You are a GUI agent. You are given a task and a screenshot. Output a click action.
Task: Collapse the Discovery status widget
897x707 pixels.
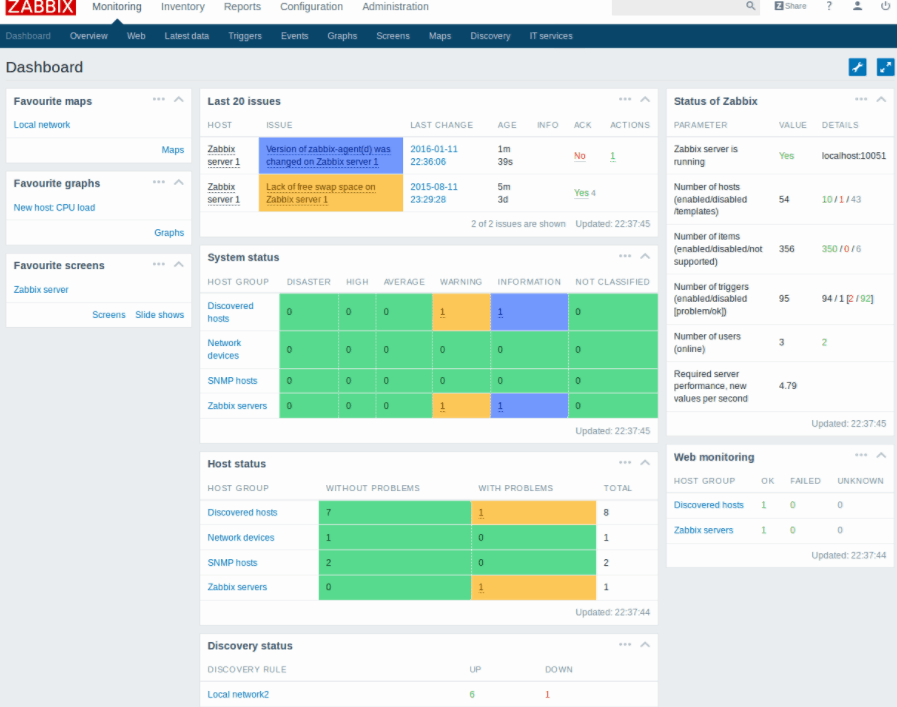click(645, 645)
